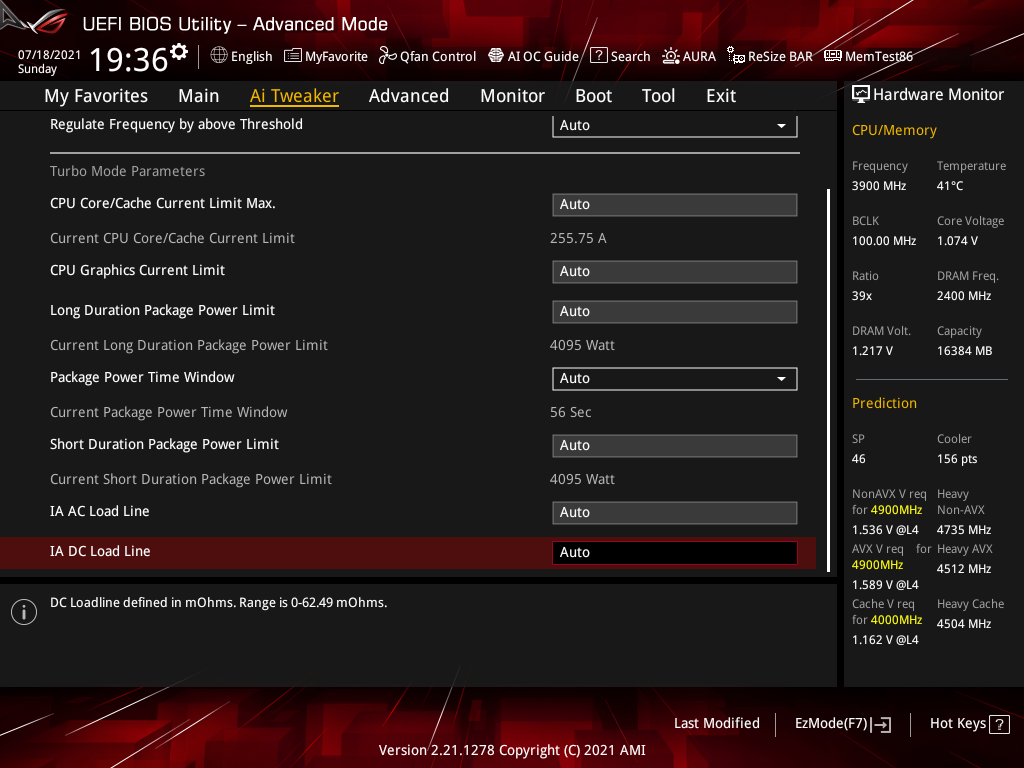Switch to EzMode

coord(842,723)
